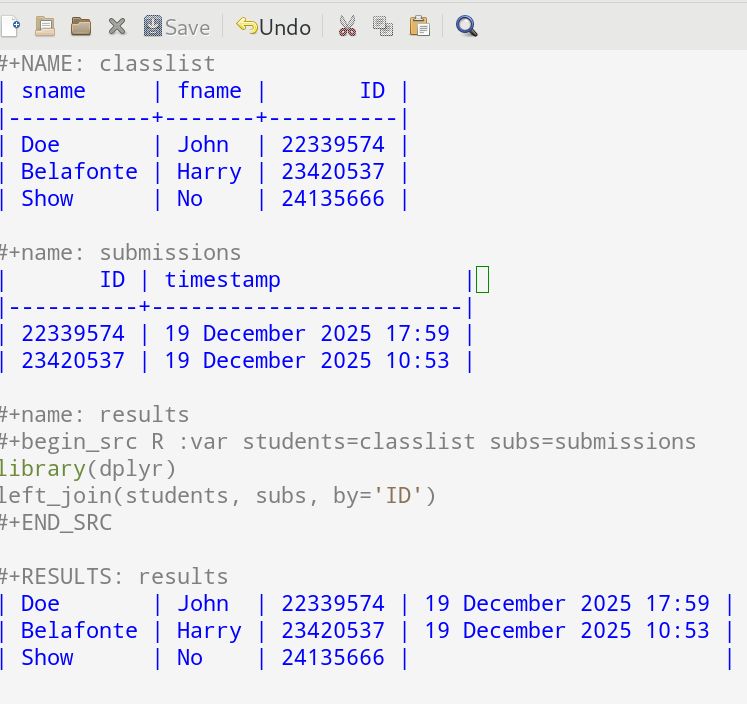Click the X kill buffer icon
The image size is (747, 704).
click(117, 26)
